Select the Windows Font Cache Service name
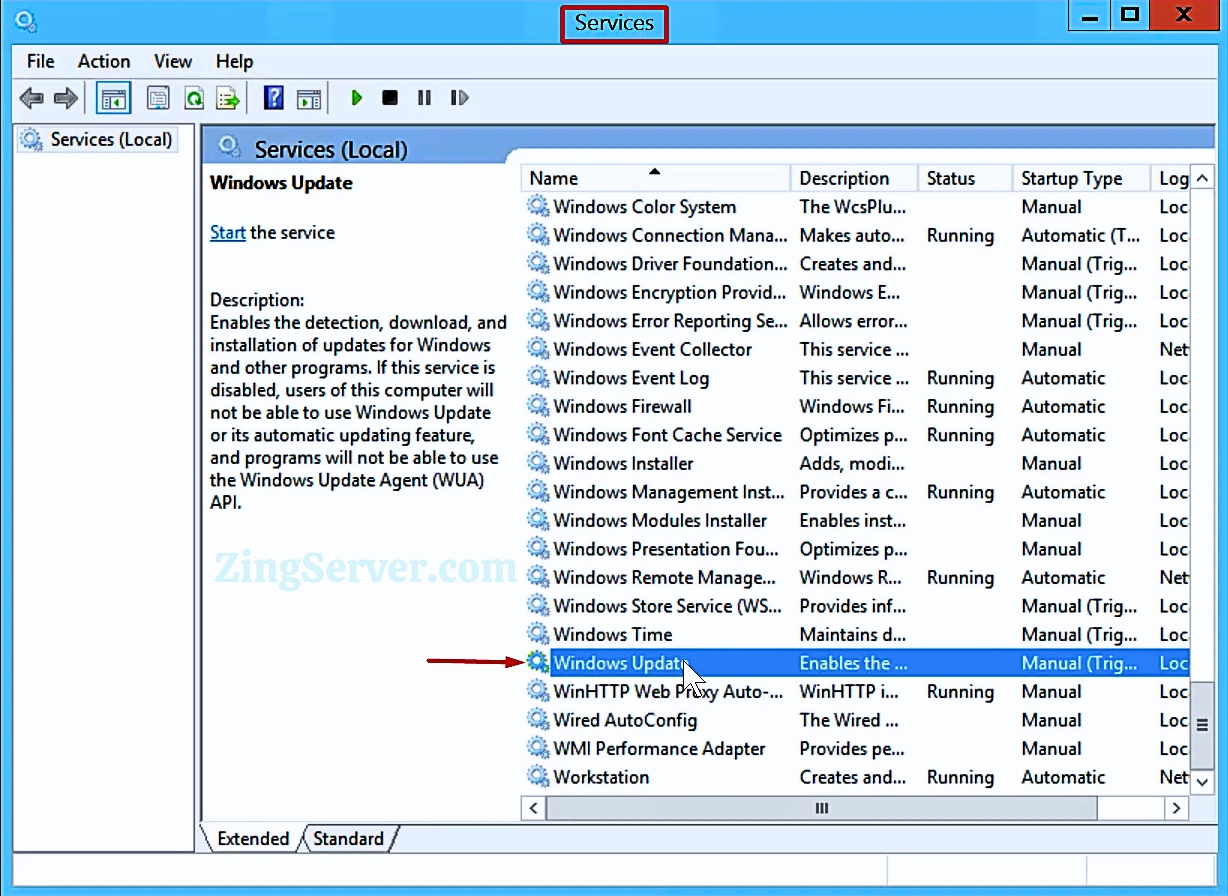Viewport: 1228px width, 896px height. pyautogui.click(x=668, y=435)
